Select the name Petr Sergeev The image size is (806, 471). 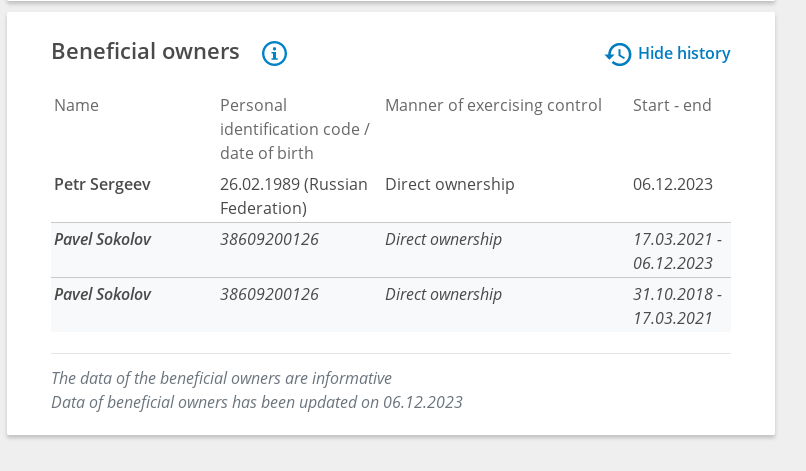(x=102, y=184)
